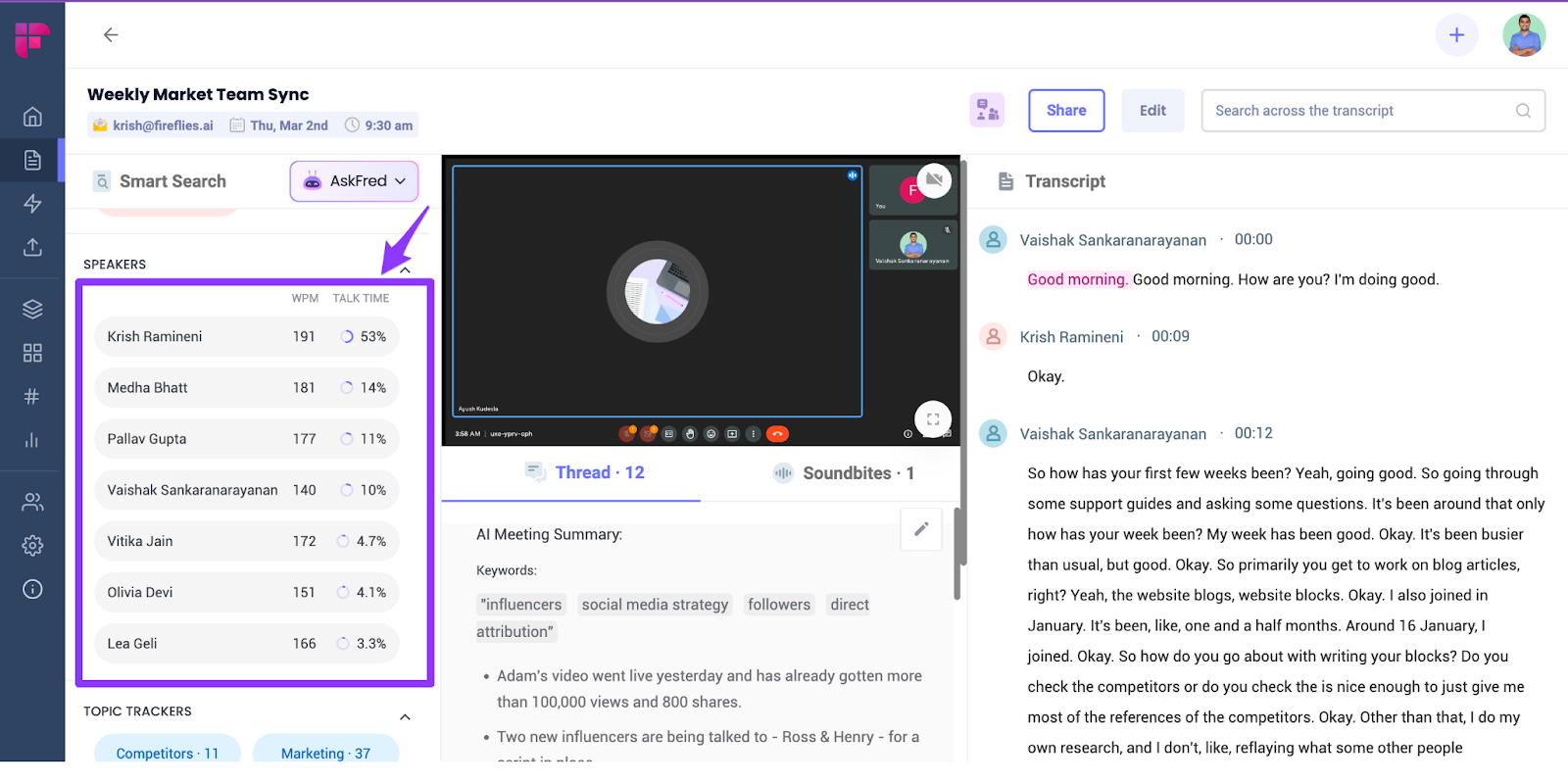The width and height of the screenshot is (1568, 784).
Task: Select speaker Olivia Devi row
Action: click(247, 592)
